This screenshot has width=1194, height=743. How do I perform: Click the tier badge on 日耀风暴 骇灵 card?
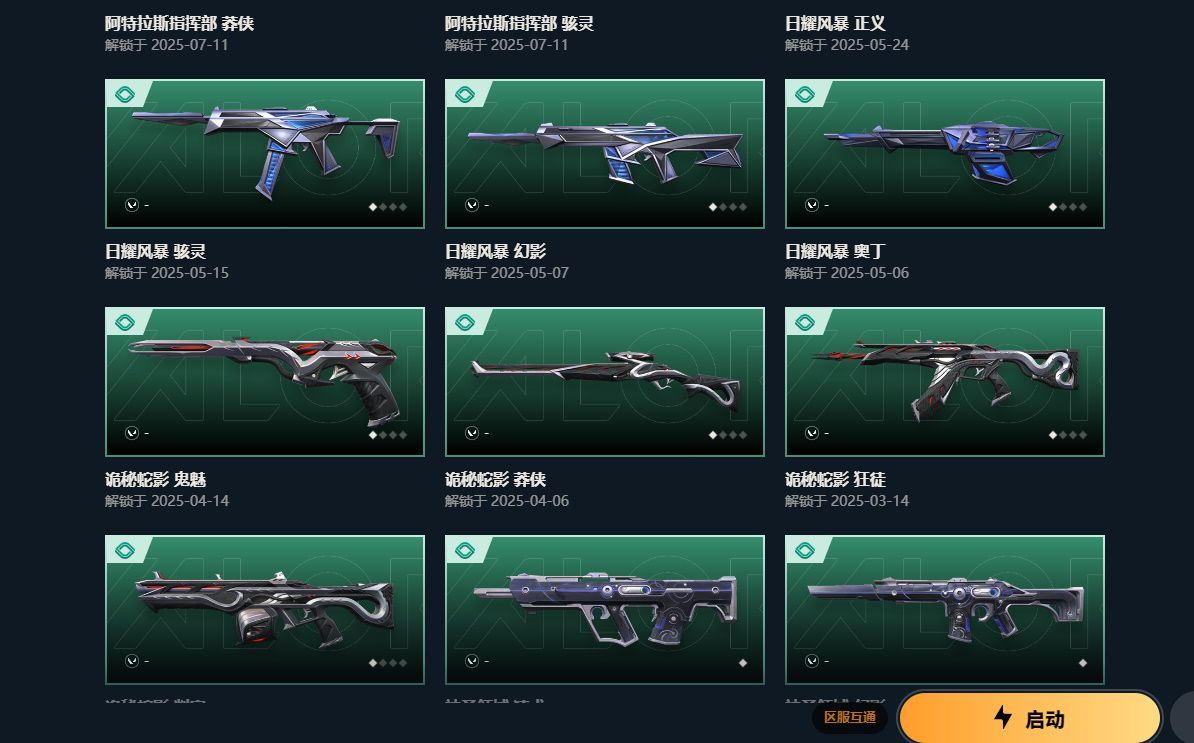point(125,94)
